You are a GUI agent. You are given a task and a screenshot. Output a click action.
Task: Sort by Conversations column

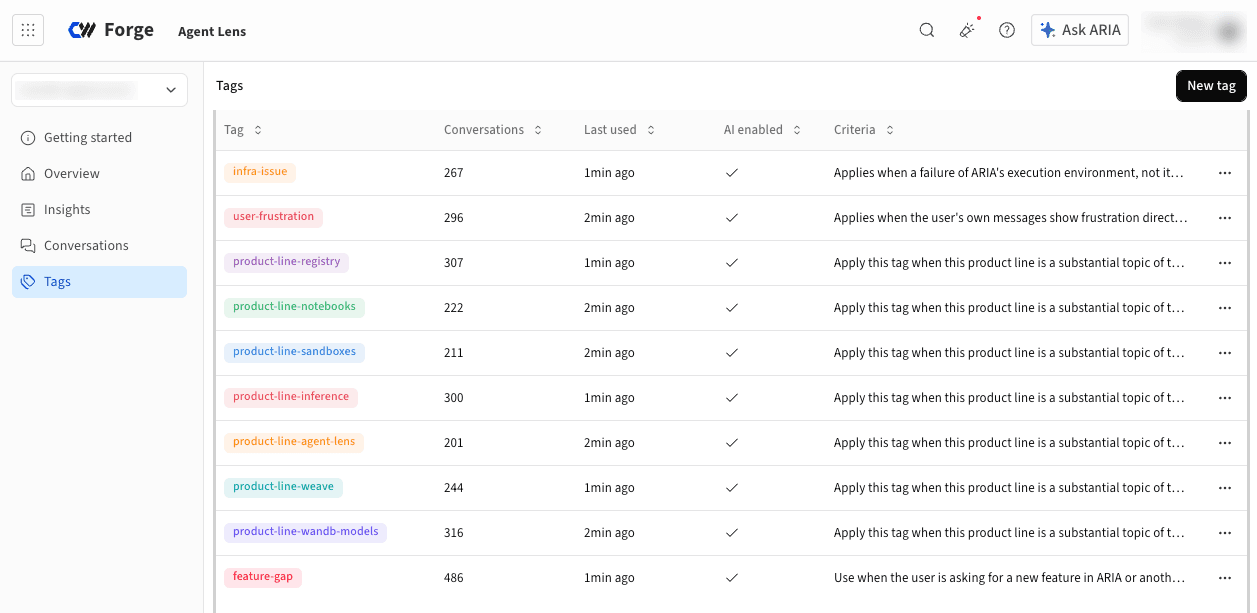[x=493, y=130]
